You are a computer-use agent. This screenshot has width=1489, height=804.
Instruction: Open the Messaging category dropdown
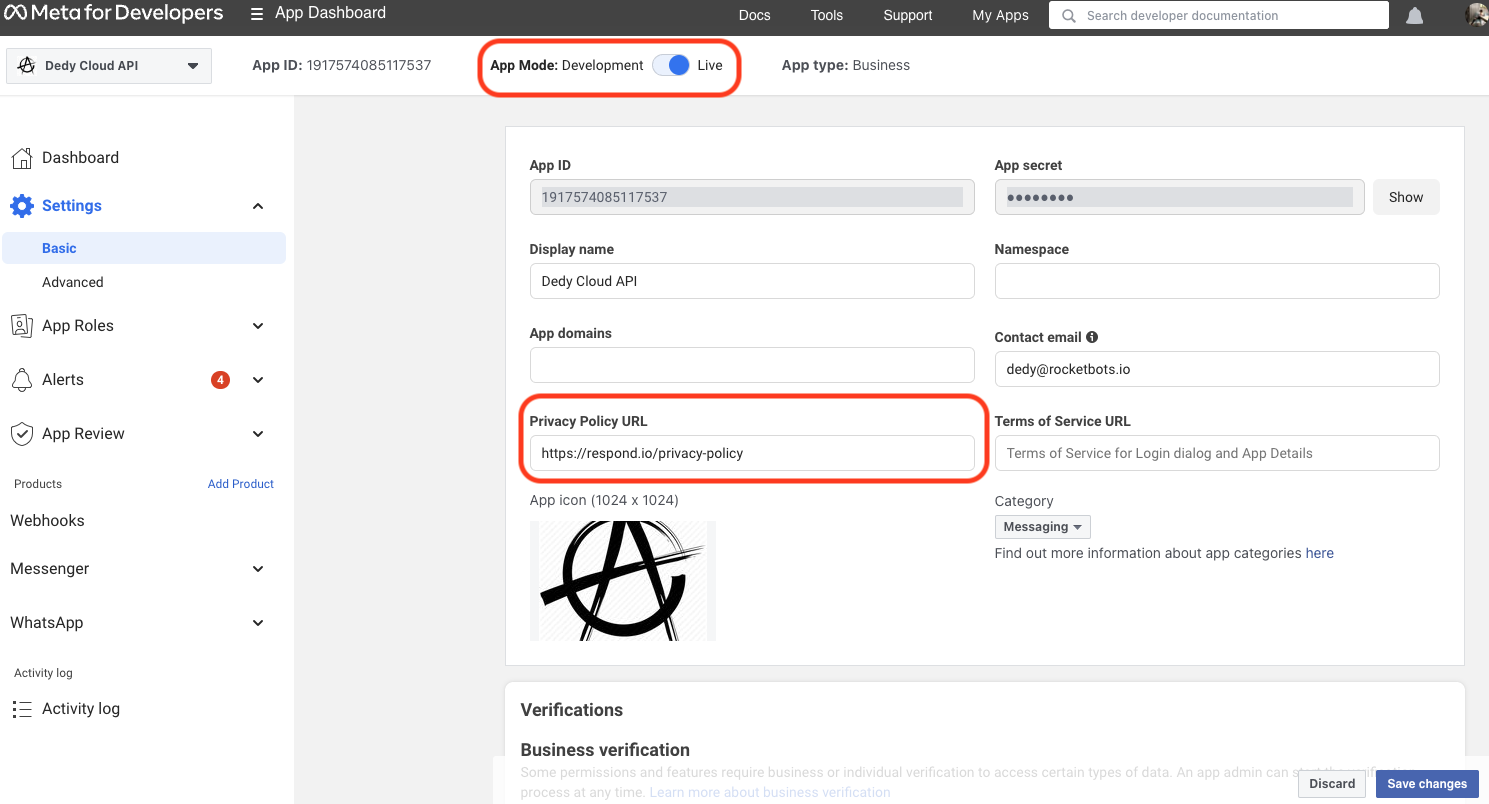click(1042, 527)
